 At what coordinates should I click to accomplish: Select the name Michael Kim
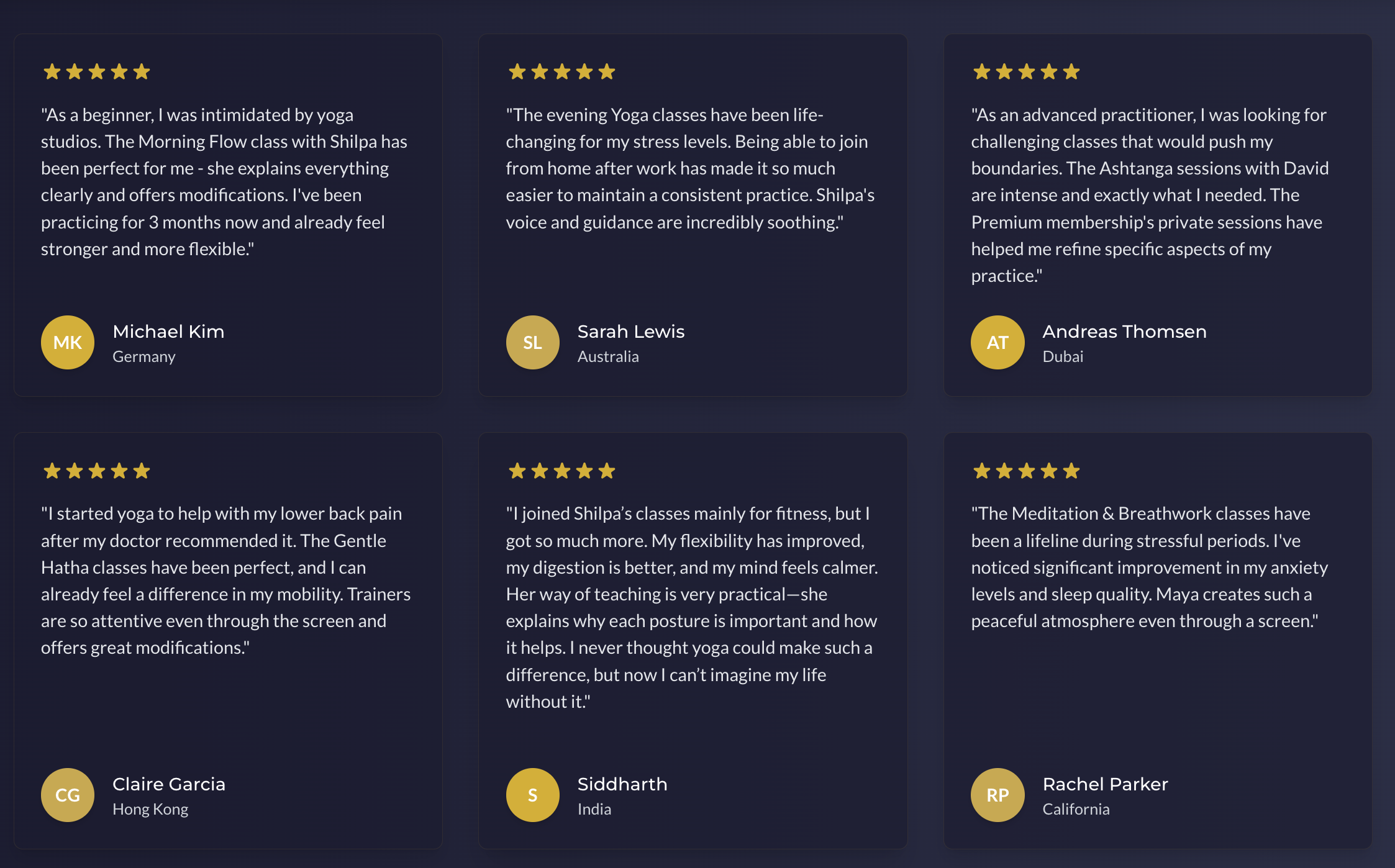click(x=168, y=332)
